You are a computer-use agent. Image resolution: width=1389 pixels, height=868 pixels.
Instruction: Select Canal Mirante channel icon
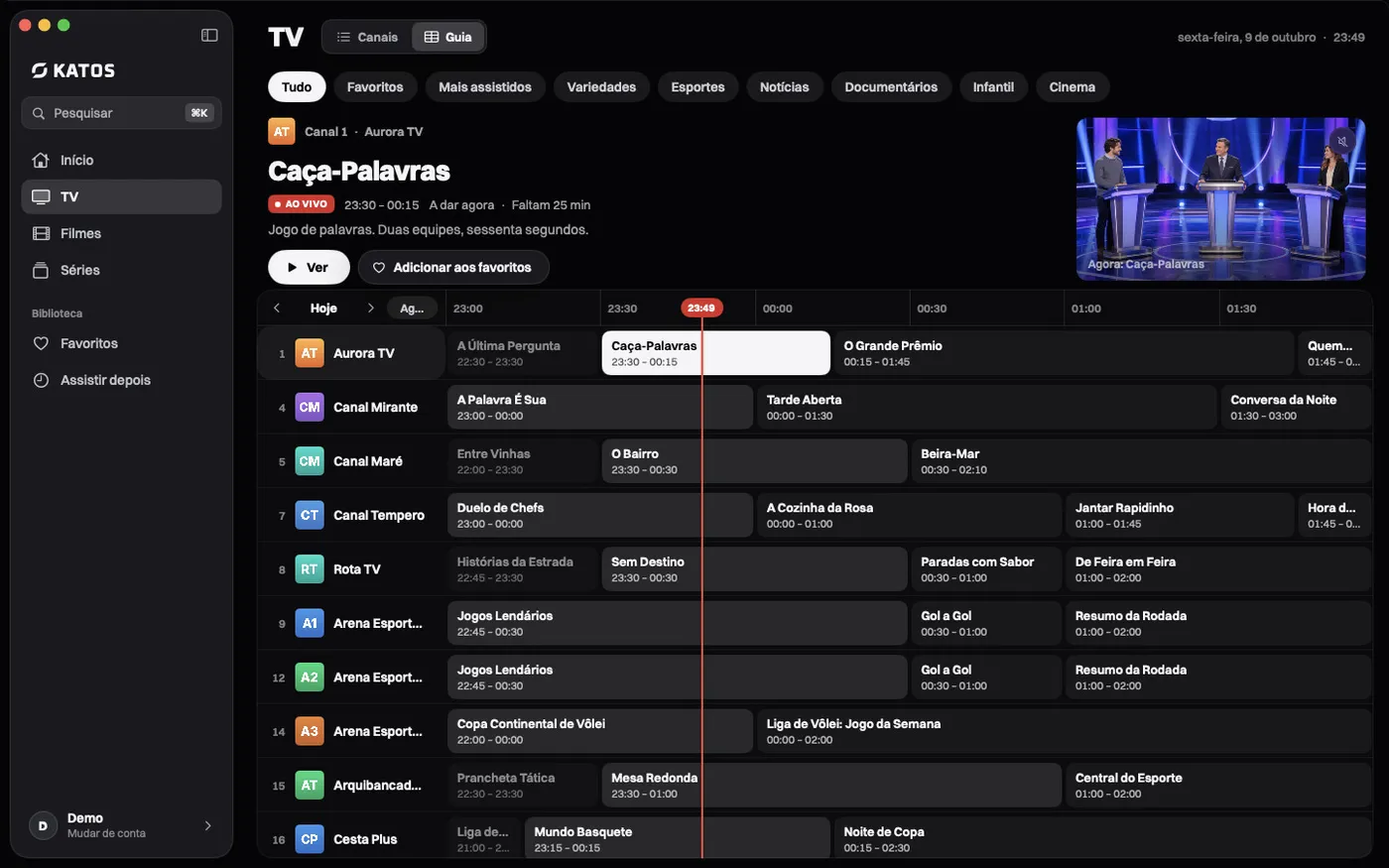[310, 407]
